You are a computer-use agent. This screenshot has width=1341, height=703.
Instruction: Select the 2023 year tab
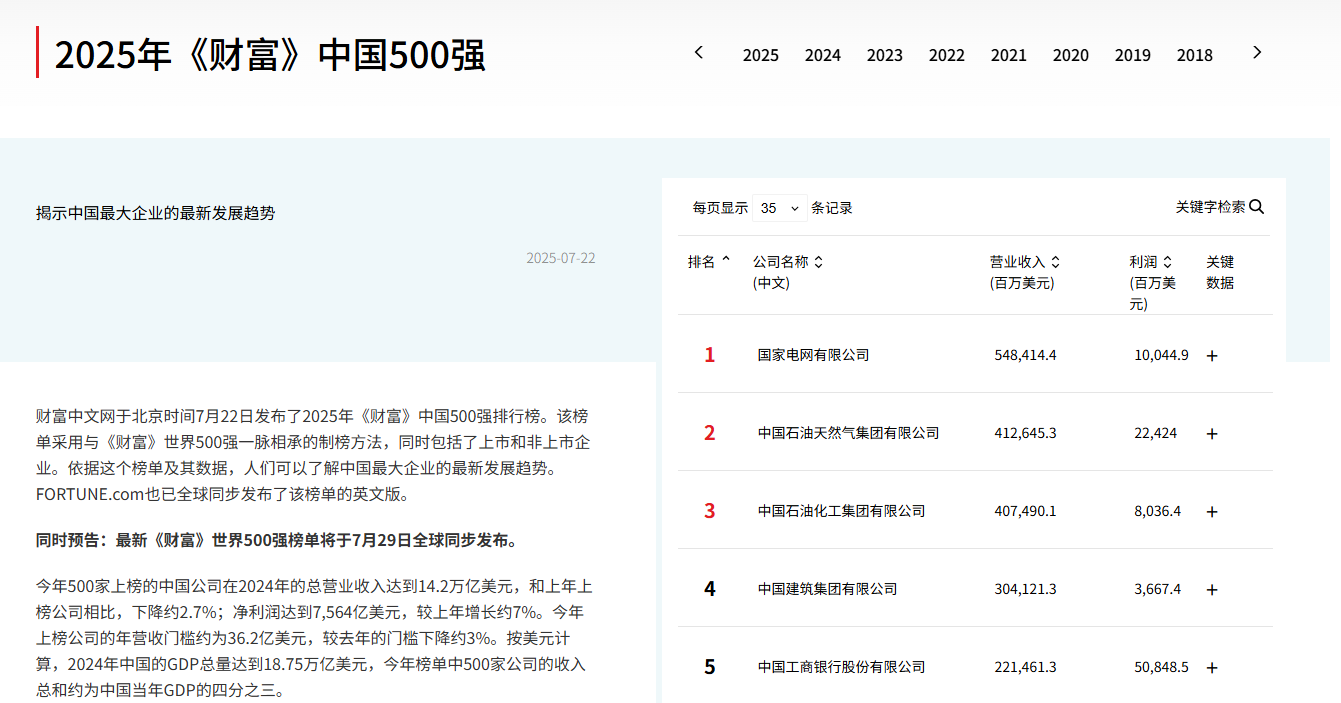click(885, 55)
